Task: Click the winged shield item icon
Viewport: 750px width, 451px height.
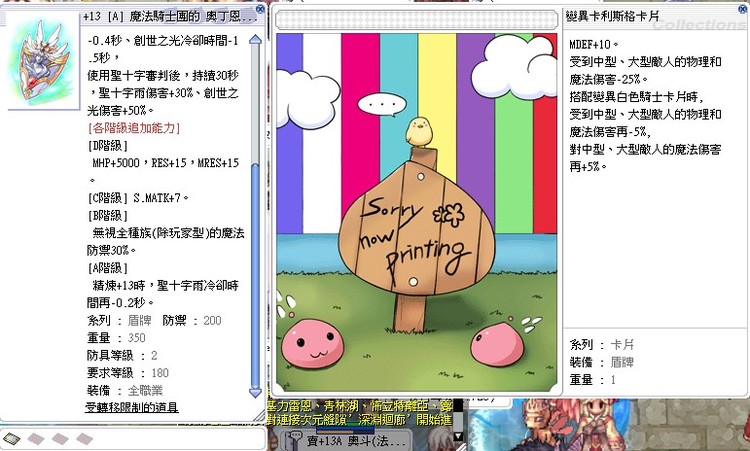Action: click(x=43, y=60)
